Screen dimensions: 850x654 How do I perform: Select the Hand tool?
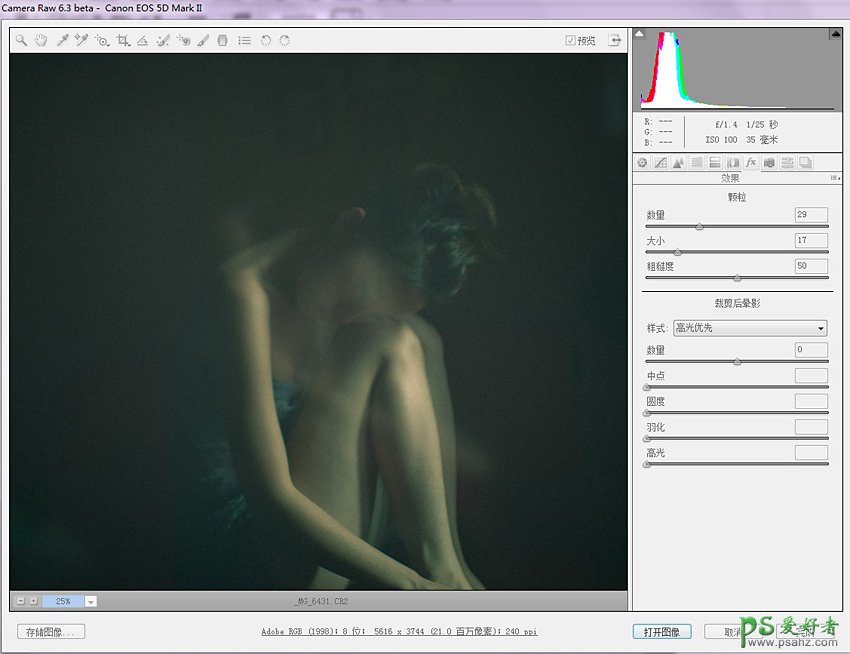(x=41, y=41)
